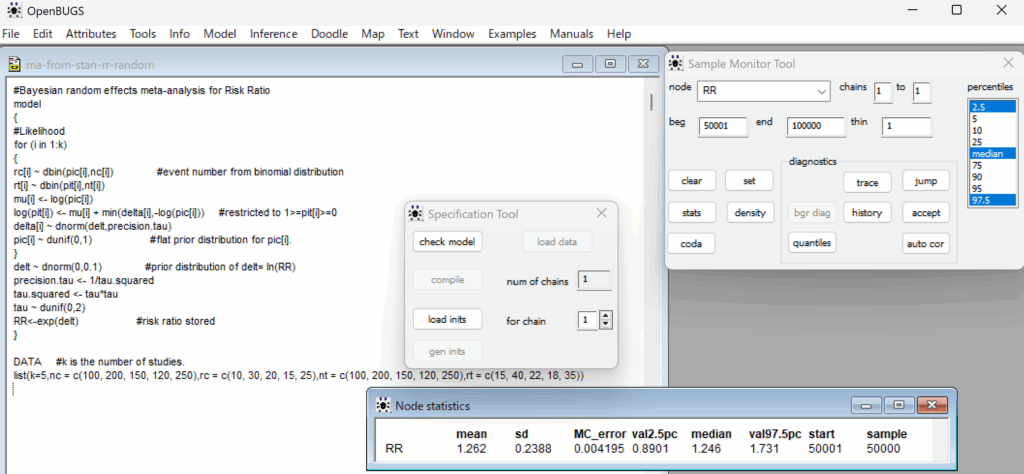The image size is (1024, 474).
Task: Open the Info menu
Action: (x=180, y=34)
